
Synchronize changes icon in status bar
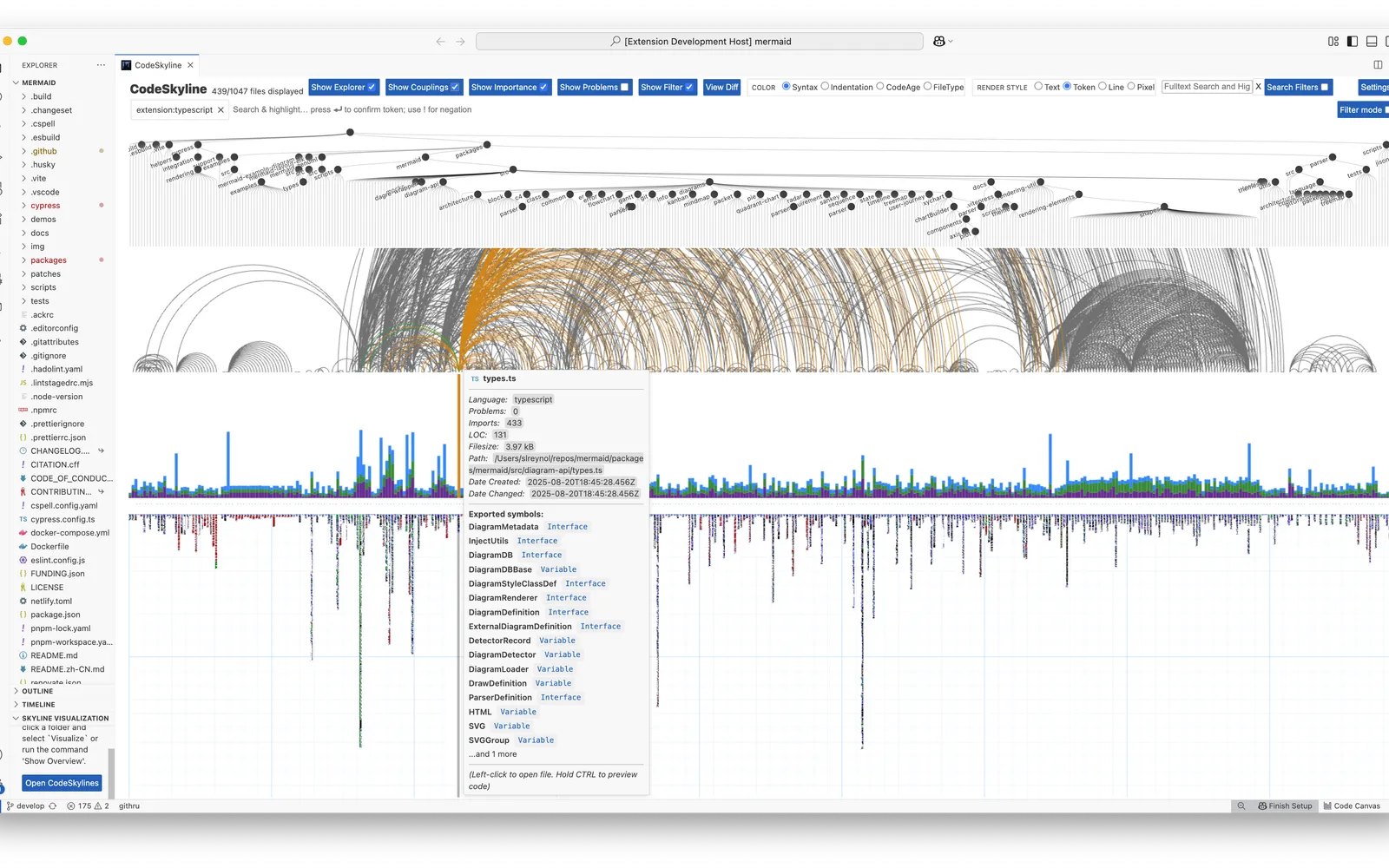pos(53,806)
